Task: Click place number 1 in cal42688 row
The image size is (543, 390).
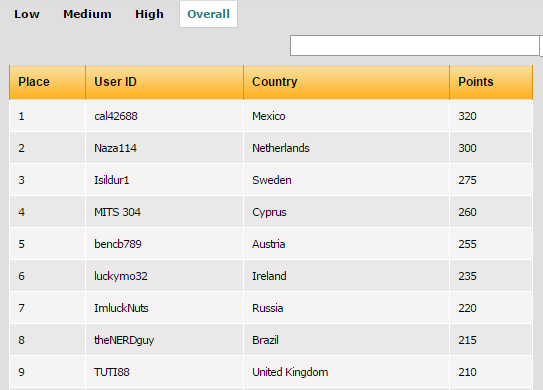Action: click(21, 116)
